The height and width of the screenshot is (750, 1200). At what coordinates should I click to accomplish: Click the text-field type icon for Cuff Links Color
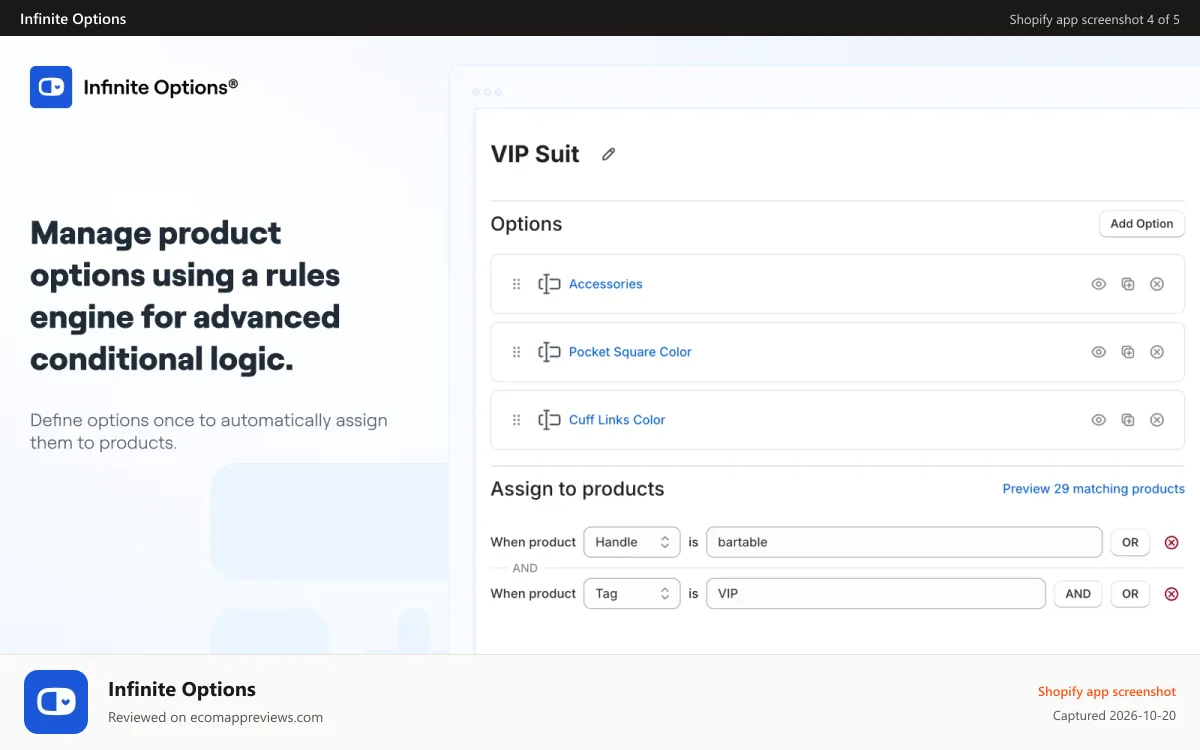point(549,420)
